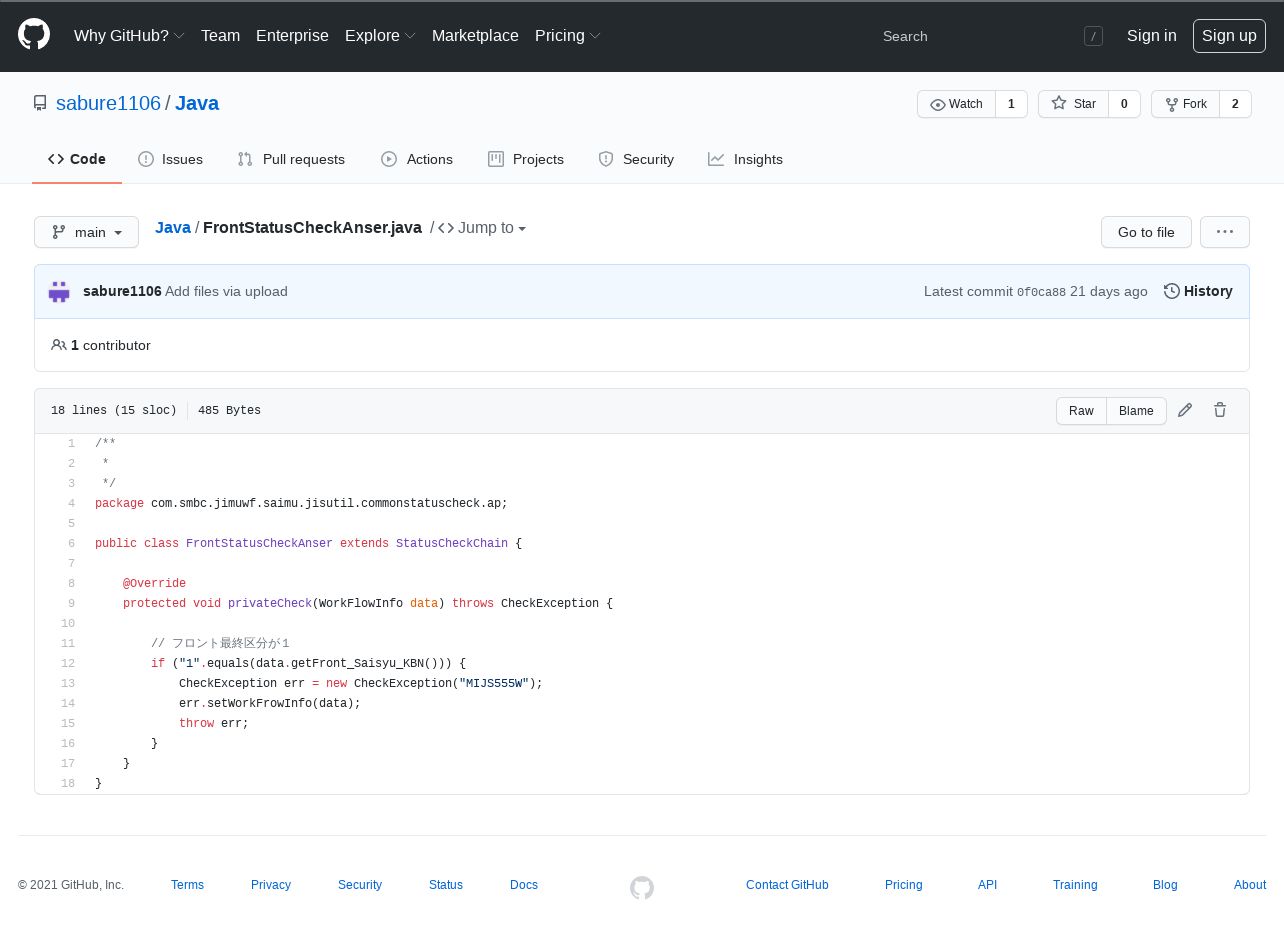Expand the Pricing menu in header
This screenshot has width=1284, height=950.
(568, 35)
